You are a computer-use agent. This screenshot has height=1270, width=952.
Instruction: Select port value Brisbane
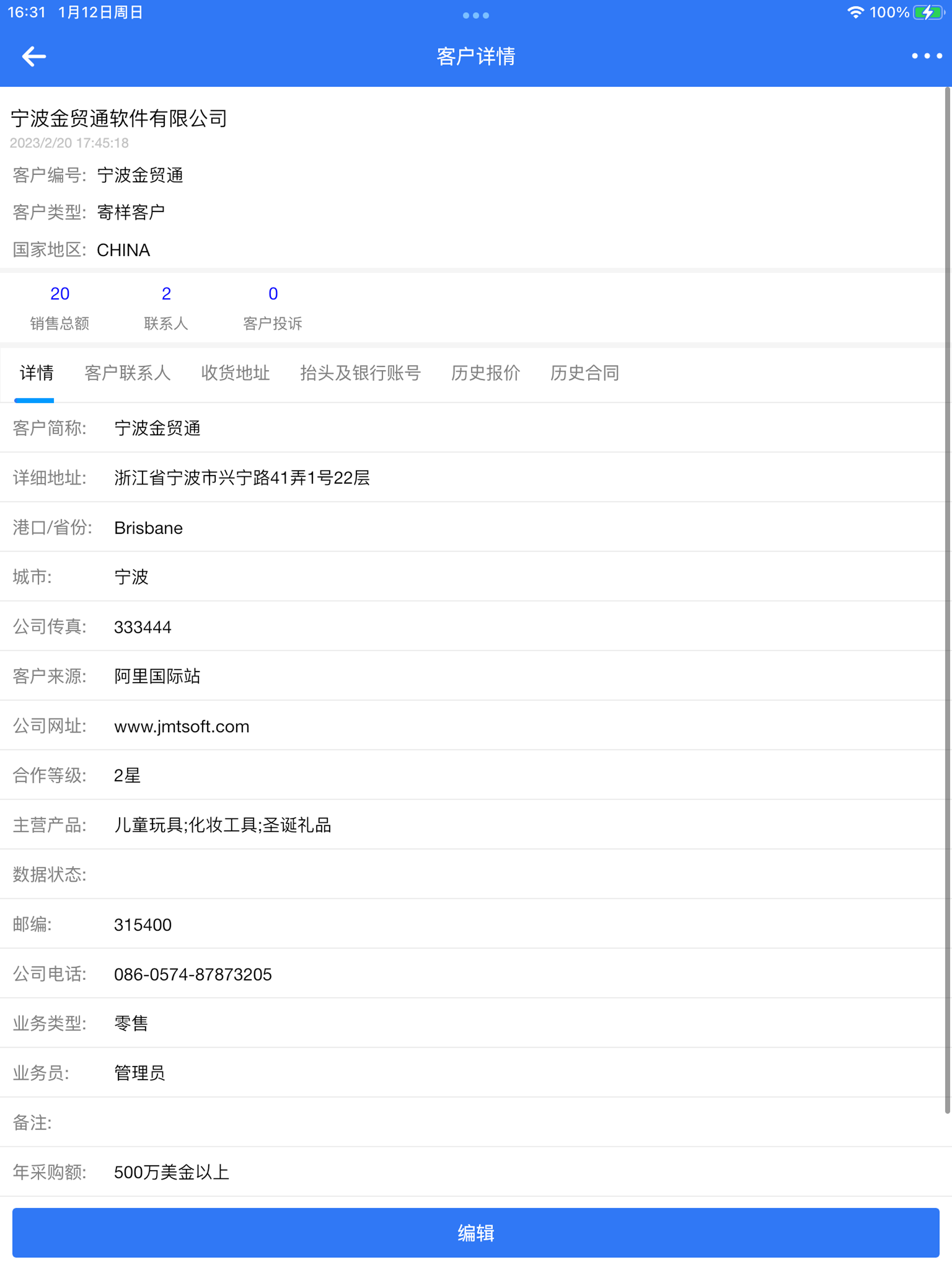(148, 528)
